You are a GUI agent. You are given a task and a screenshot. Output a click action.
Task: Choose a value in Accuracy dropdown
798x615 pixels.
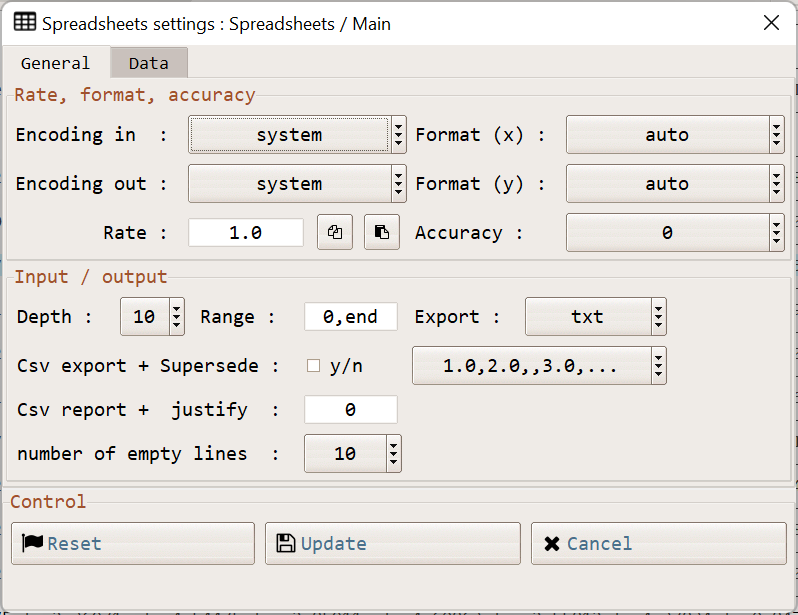point(675,233)
